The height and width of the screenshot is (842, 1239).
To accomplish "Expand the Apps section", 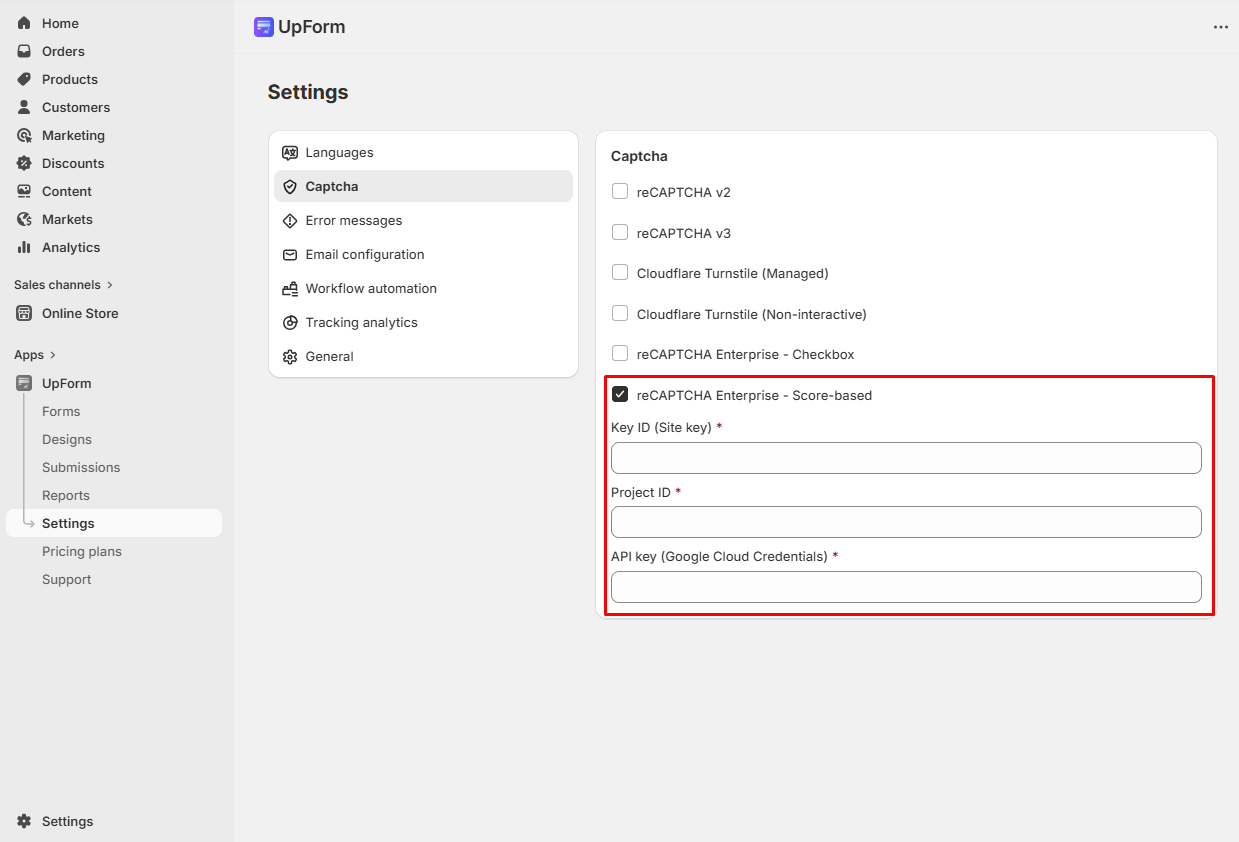I will 35,355.
